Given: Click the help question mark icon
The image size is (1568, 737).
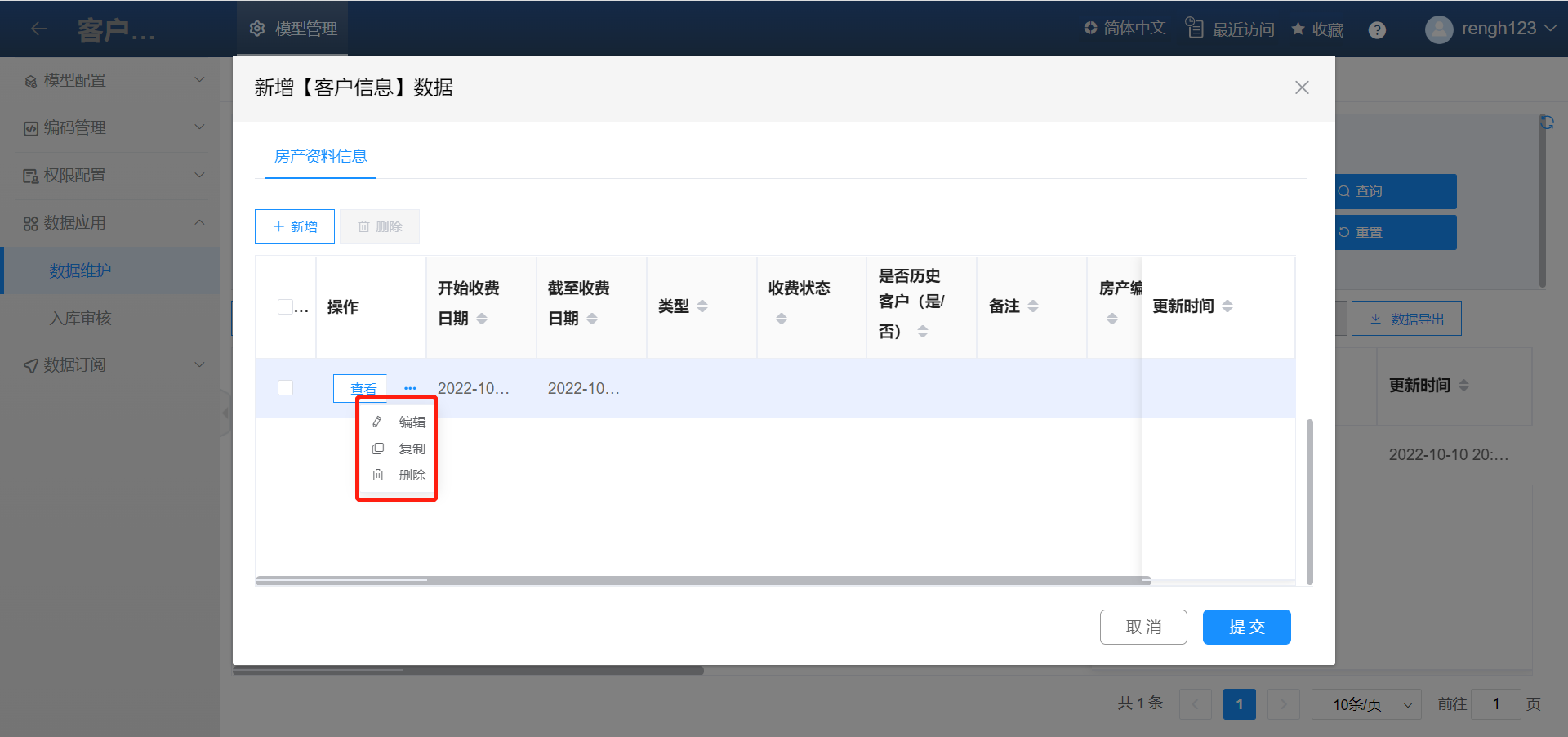Looking at the screenshot, I should pos(1377,30).
